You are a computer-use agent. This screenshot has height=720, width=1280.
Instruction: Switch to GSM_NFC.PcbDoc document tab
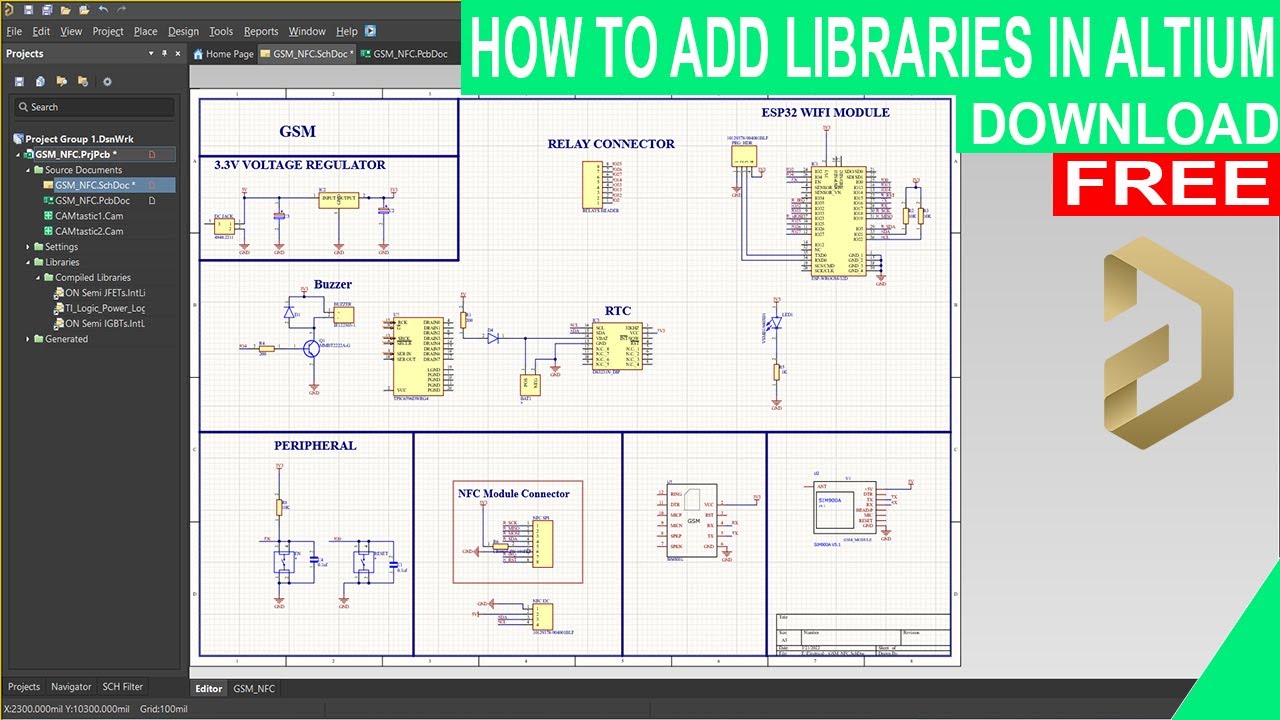[405, 54]
